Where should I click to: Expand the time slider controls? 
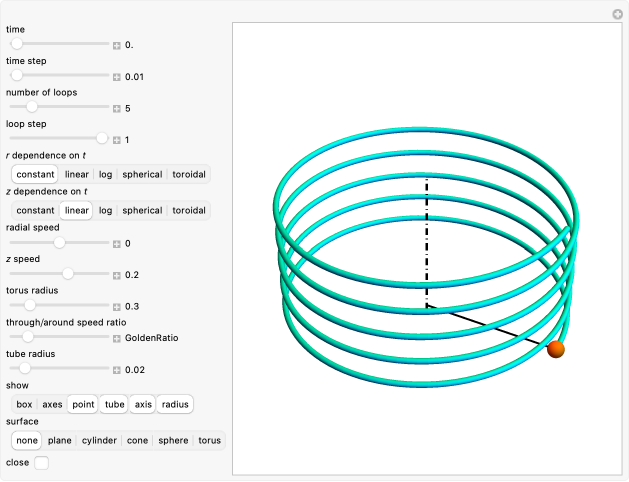tap(116, 45)
